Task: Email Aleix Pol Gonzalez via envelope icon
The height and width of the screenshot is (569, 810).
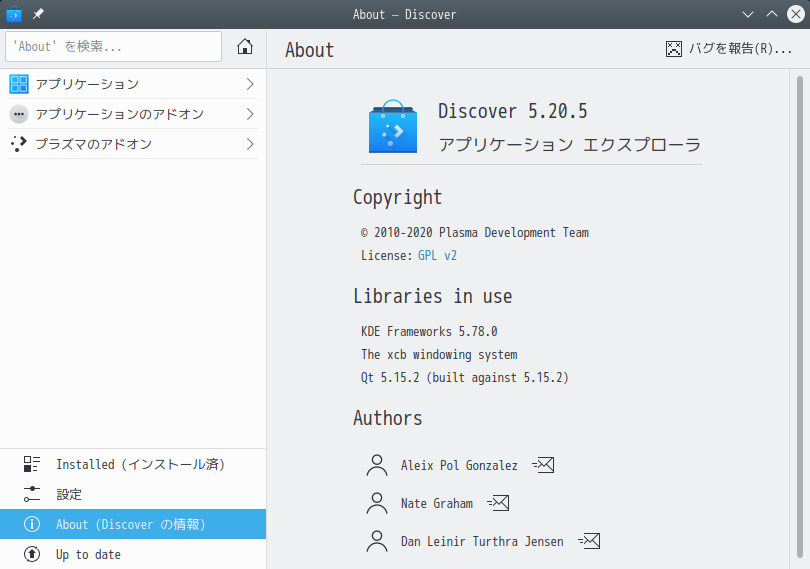Action: tap(543, 465)
